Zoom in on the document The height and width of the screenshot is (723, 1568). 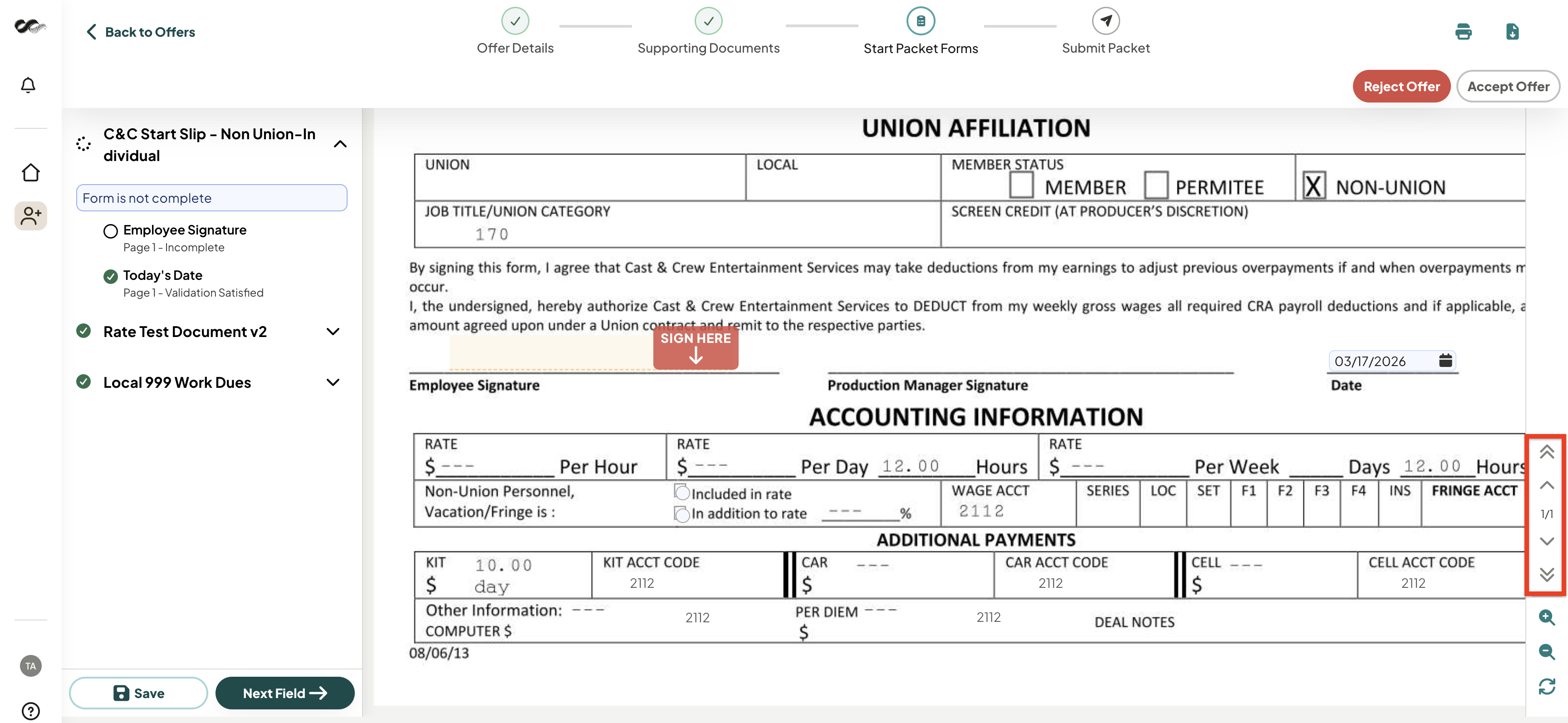(x=1547, y=617)
